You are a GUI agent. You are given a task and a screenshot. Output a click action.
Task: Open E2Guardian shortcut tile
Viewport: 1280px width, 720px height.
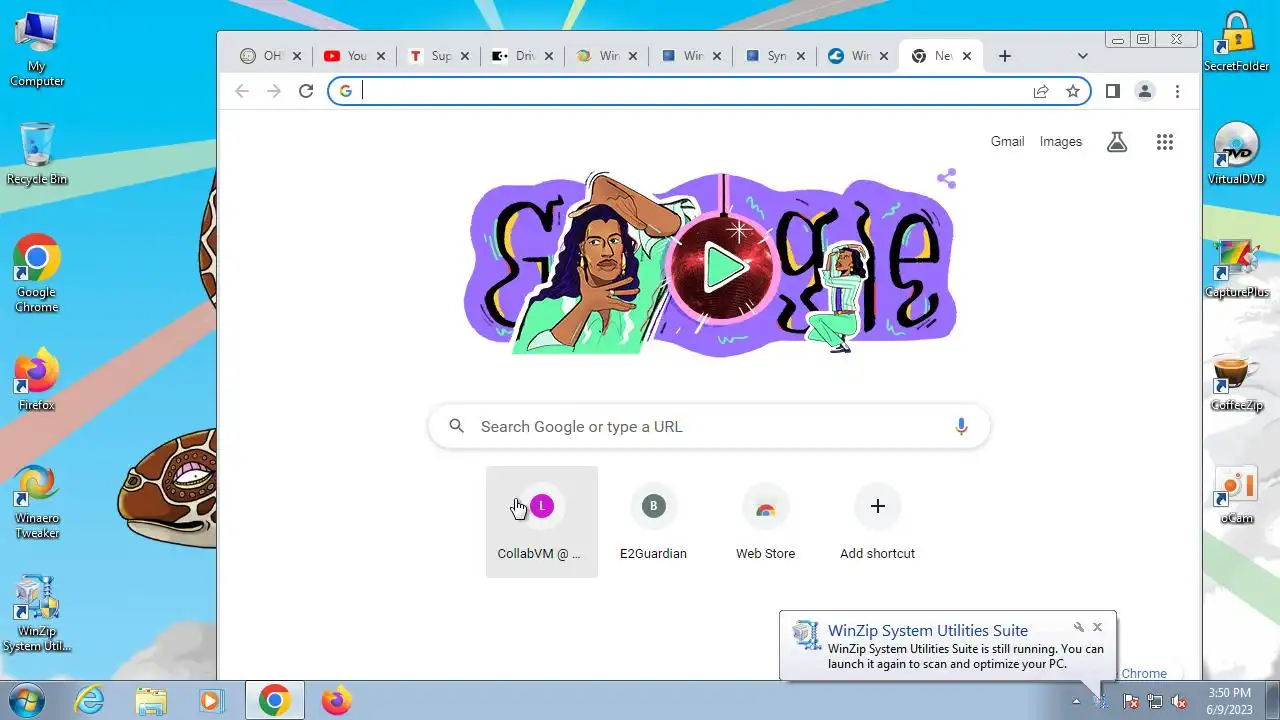tap(653, 522)
